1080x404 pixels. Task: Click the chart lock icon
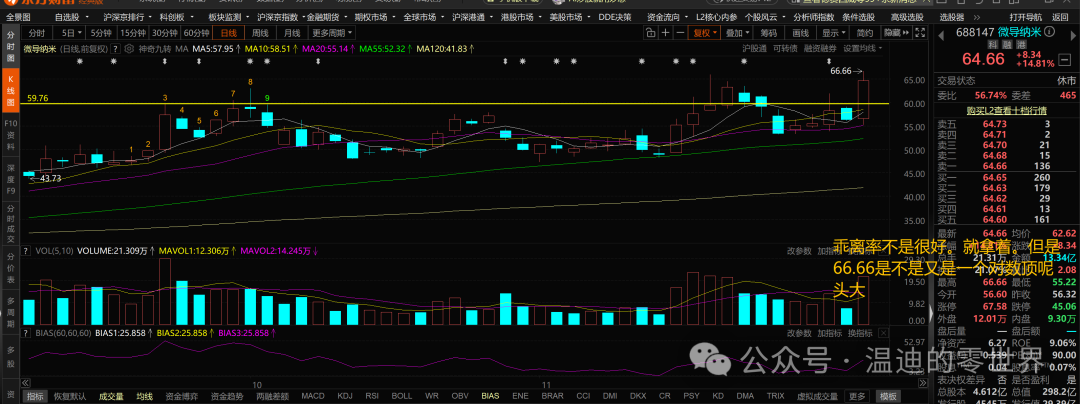(651, 32)
